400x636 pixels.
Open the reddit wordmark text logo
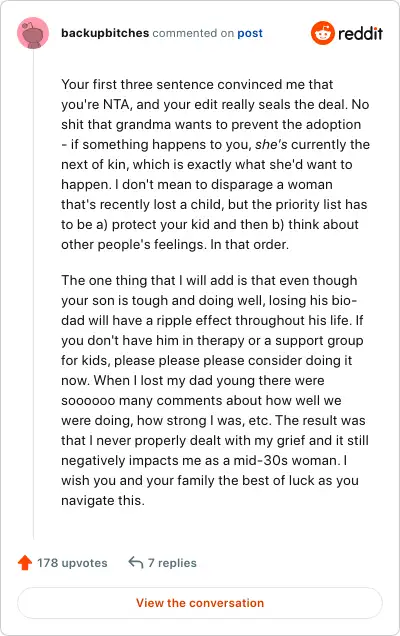(x=360, y=33)
